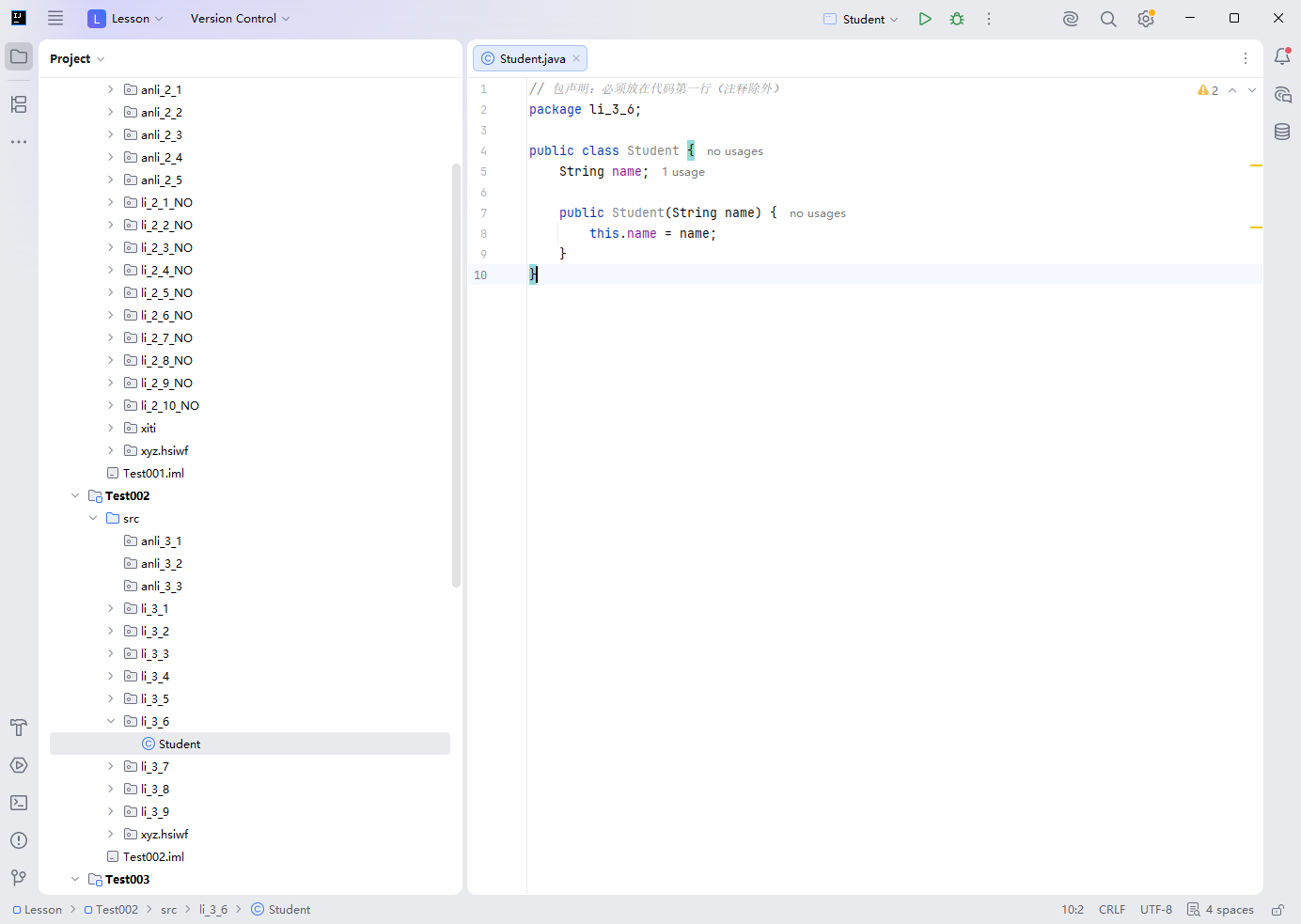Click Lesson in the breadcrumb bar
Viewport: 1301px width, 924px height.
click(x=38, y=910)
